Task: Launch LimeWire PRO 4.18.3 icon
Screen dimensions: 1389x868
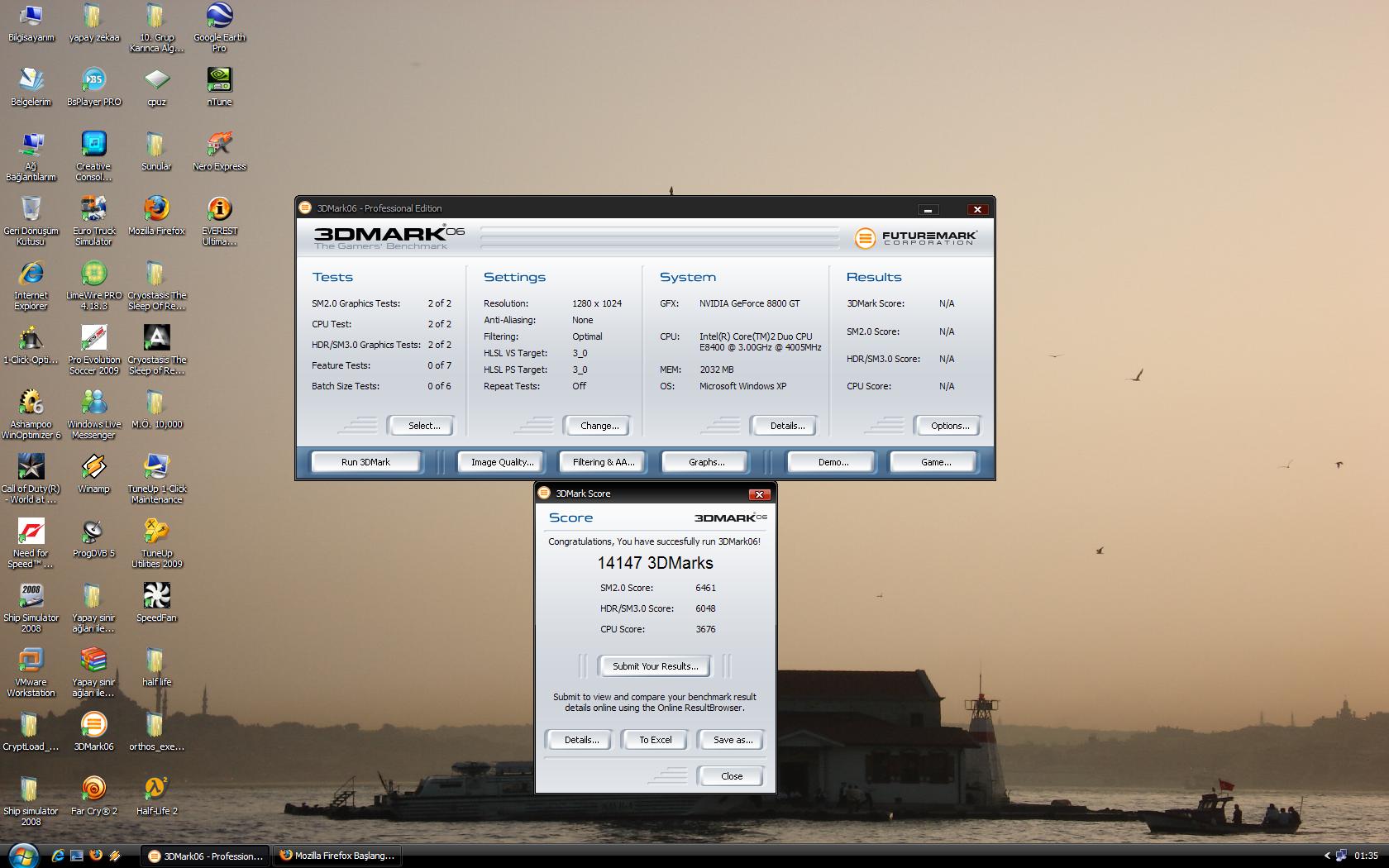Action: tap(93, 285)
